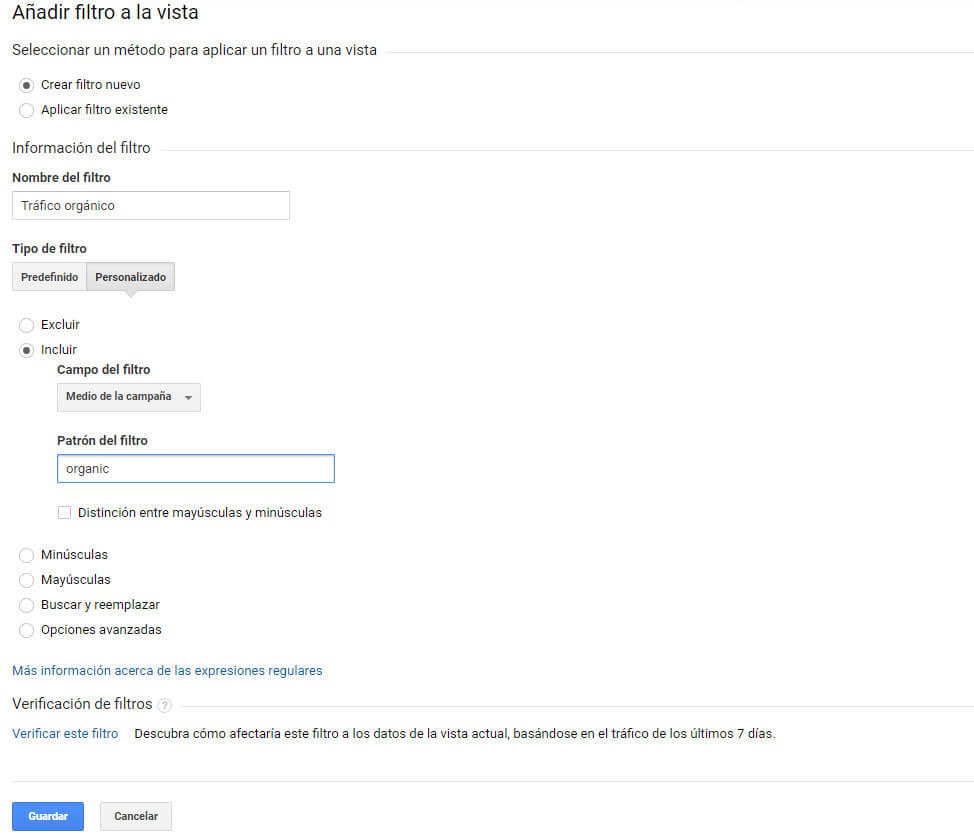Select the Crear filtro nuevo radio button
The width and height of the screenshot is (974, 840).
tap(27, 85)
